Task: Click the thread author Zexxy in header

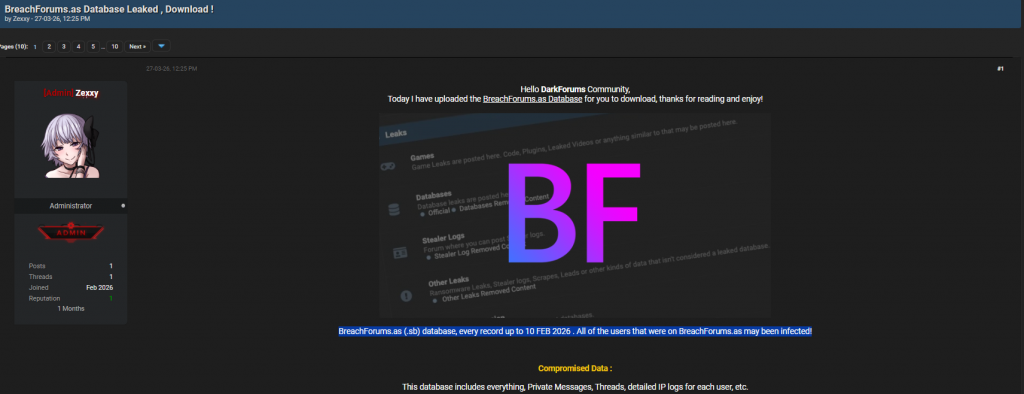Action: (x=22, y=19)
